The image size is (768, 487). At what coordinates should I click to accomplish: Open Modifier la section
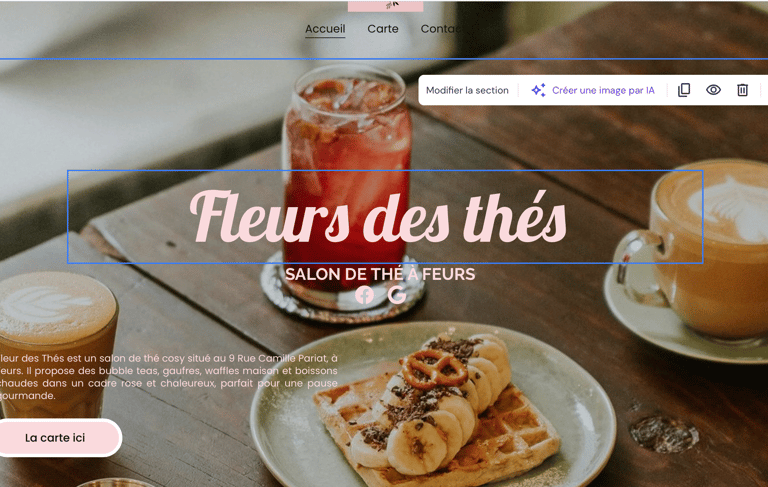coord(467,90)
